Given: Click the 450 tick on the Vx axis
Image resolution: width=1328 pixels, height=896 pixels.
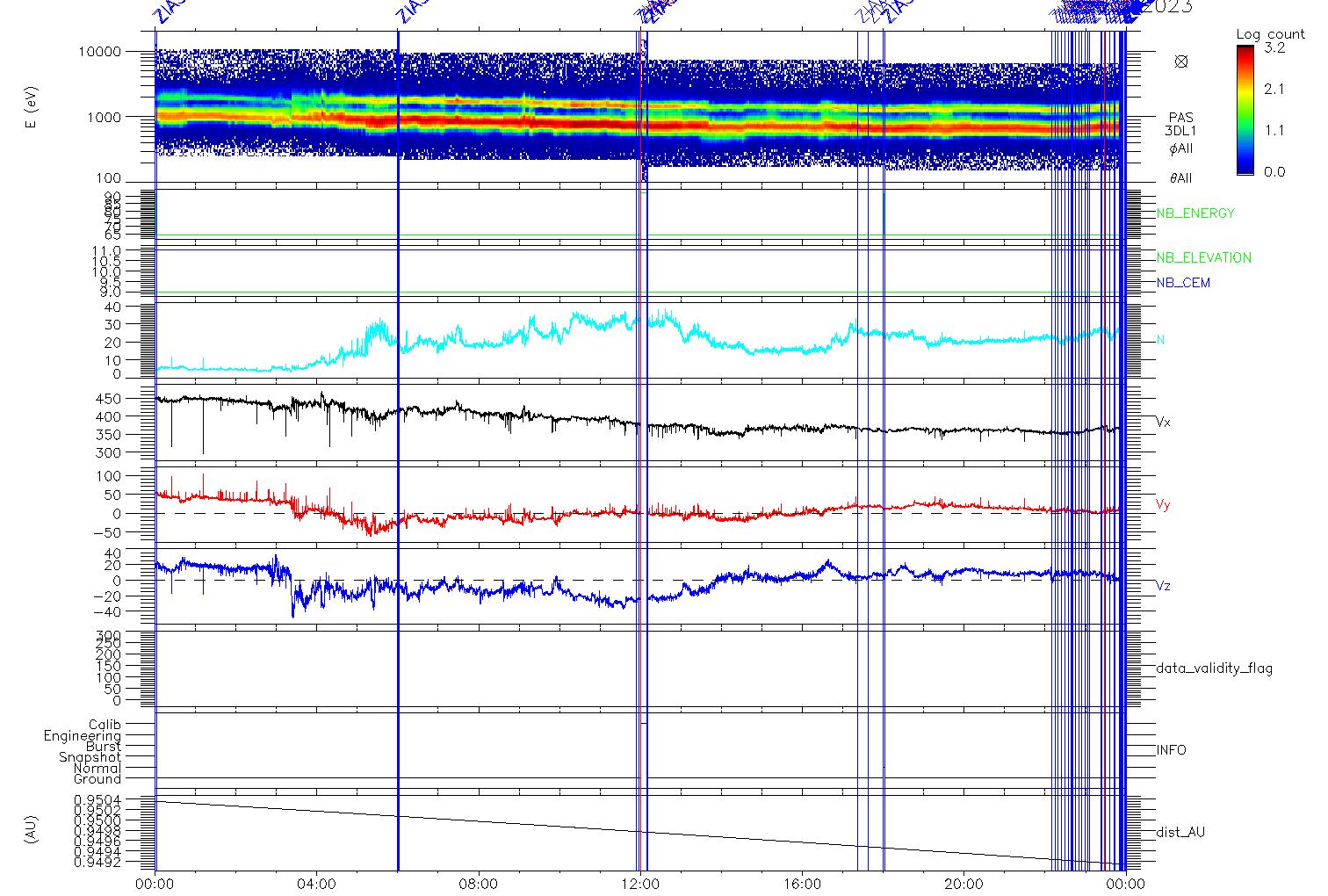Looking at the screenshot, I should point(109,399).
